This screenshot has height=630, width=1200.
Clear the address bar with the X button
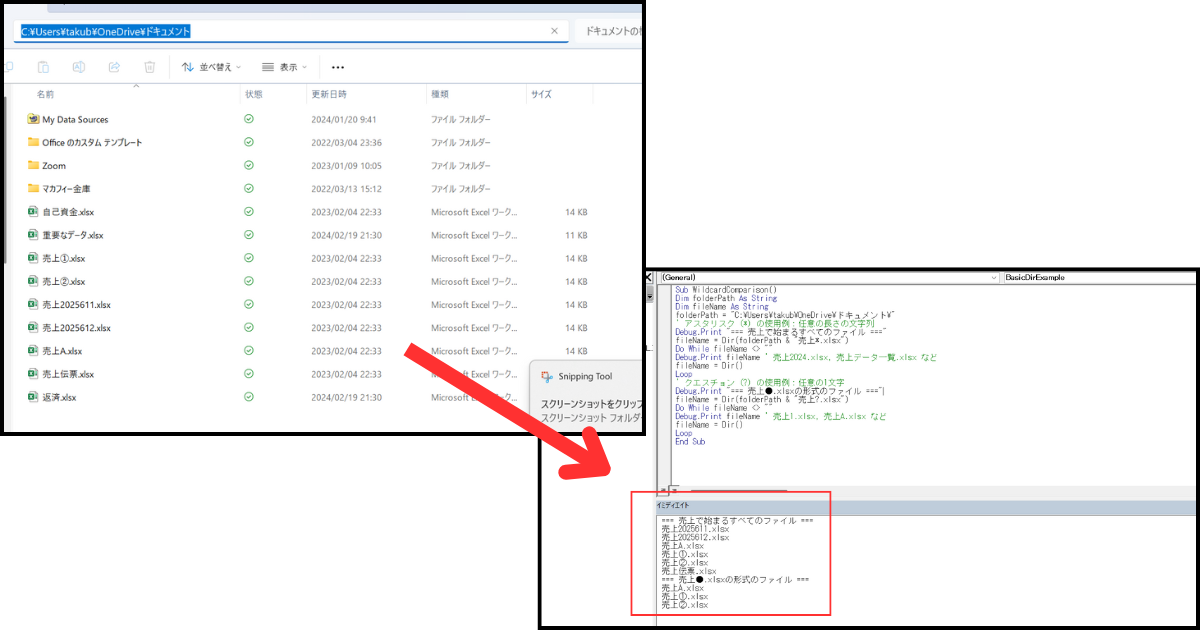(x=555, y=31)
